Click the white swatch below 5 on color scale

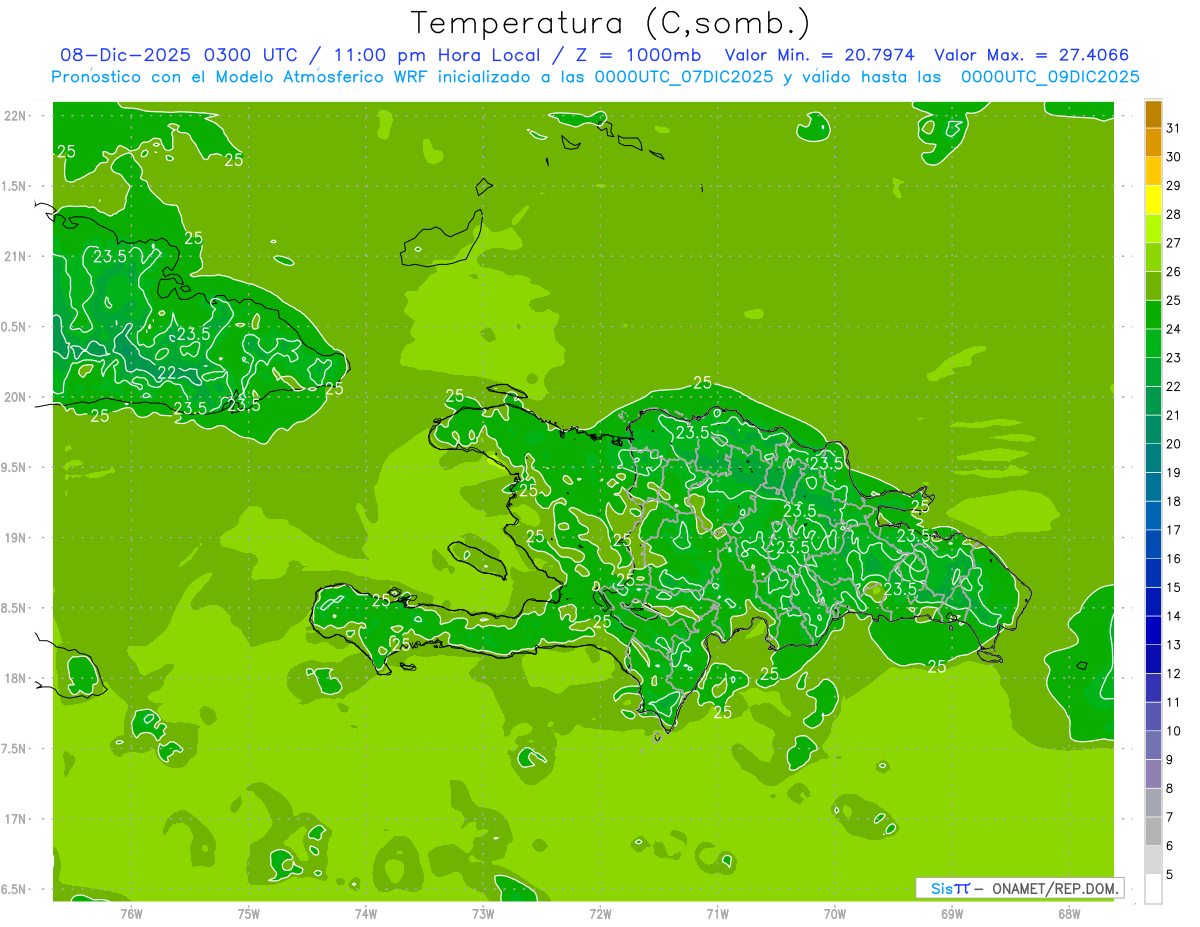(1153, 889)
